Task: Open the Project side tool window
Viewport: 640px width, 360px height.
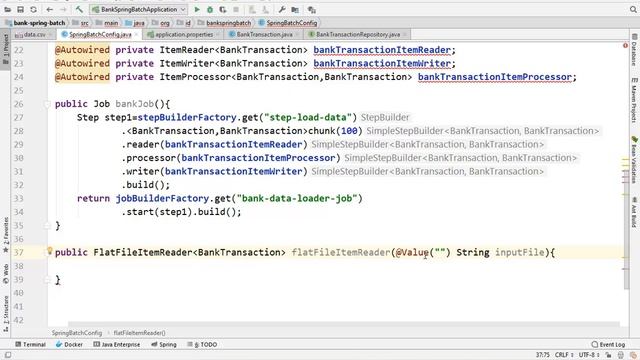Action: tap(6, 49)
